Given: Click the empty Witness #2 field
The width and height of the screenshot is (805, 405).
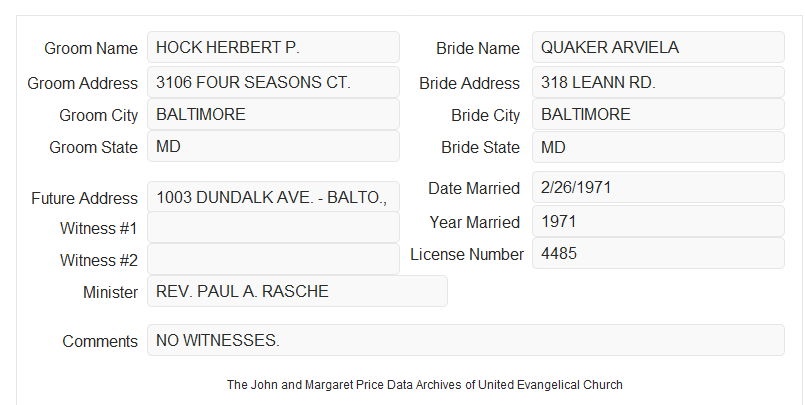Looking at the screenshot, I should point(273,259).
